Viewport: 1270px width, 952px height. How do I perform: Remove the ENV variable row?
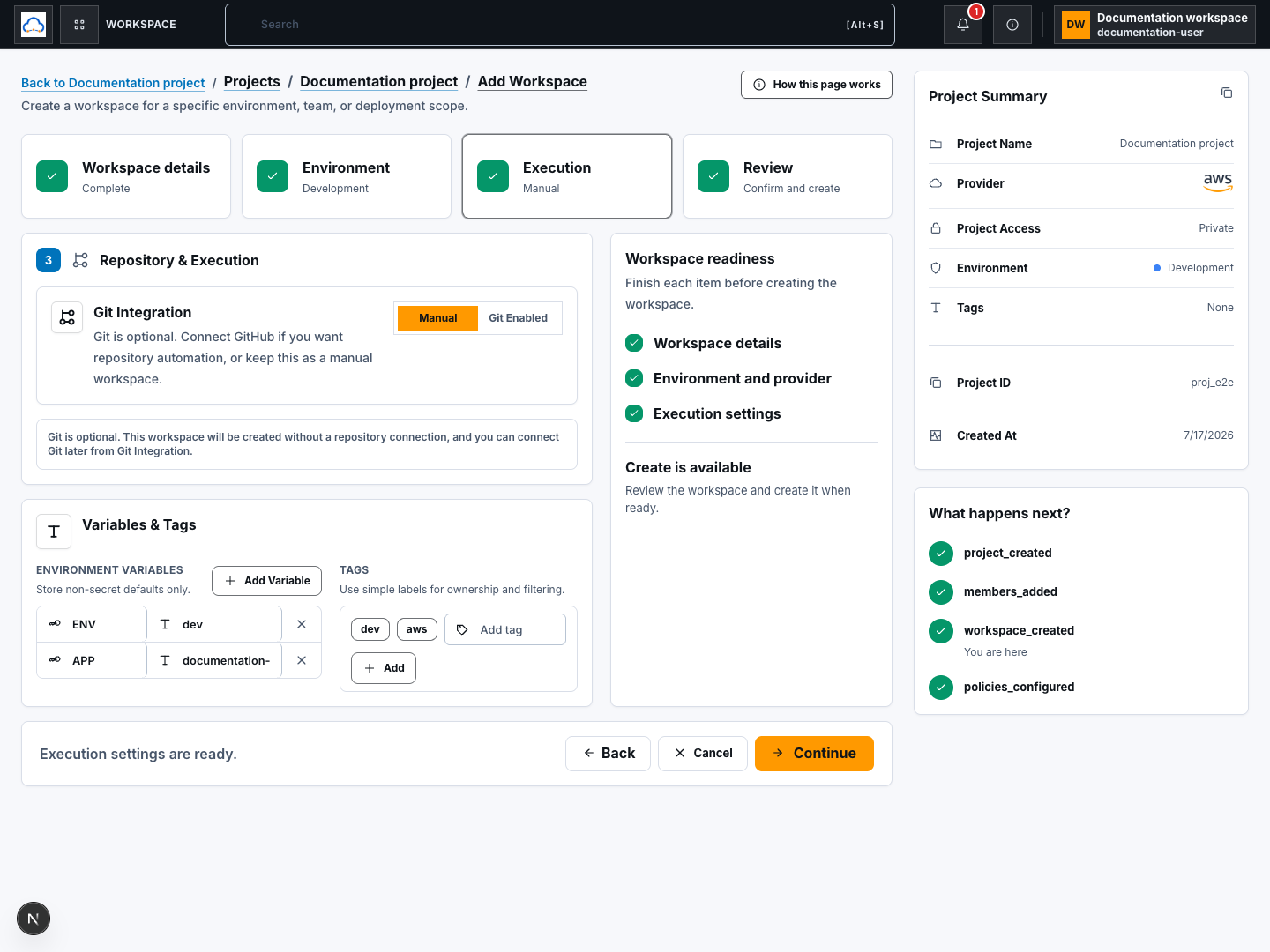coord(302,624)
